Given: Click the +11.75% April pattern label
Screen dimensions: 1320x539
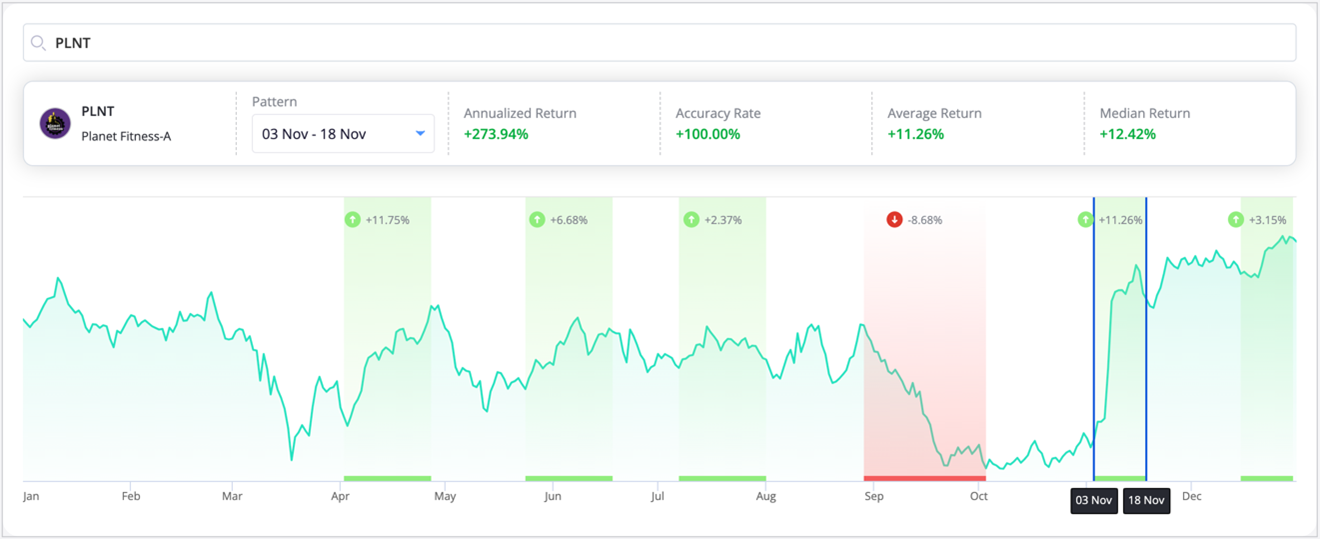Looking at the screenshot, I should coord(387,220).
